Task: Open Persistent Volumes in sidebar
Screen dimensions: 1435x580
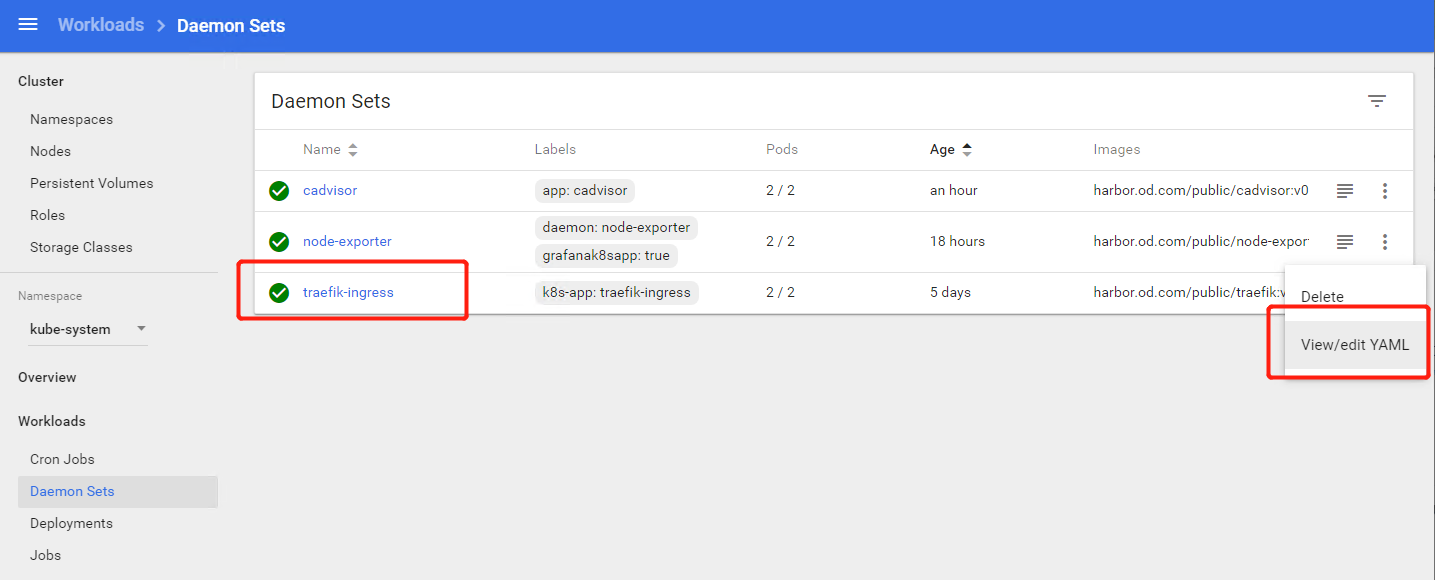Action: (91, 183)
